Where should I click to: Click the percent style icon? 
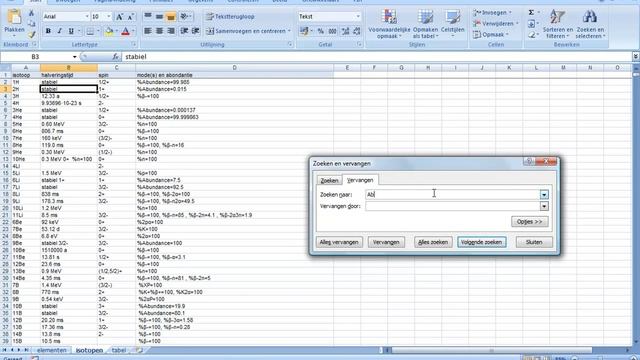coord(321,31)
